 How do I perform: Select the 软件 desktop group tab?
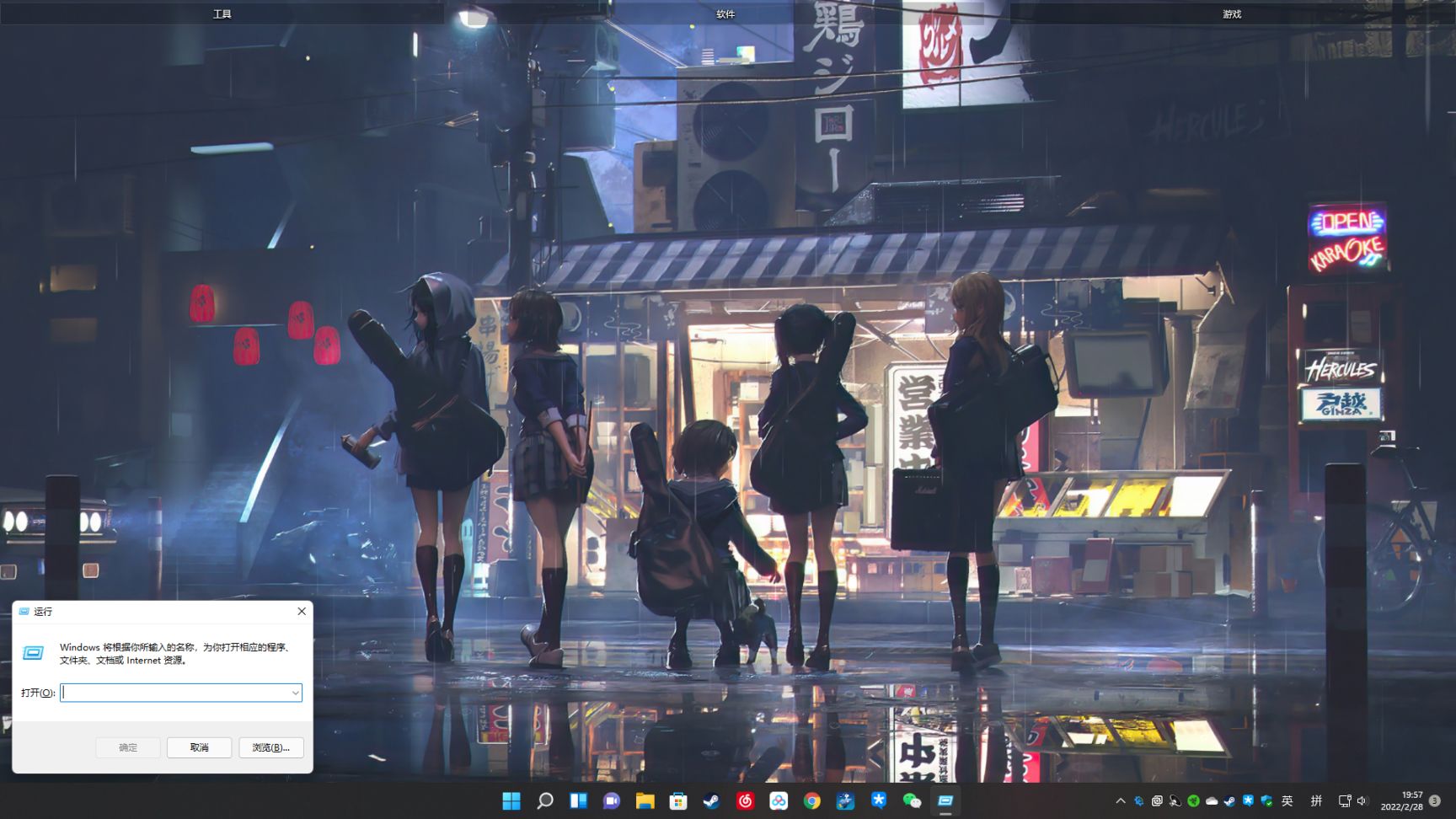[x=725, y=13]
